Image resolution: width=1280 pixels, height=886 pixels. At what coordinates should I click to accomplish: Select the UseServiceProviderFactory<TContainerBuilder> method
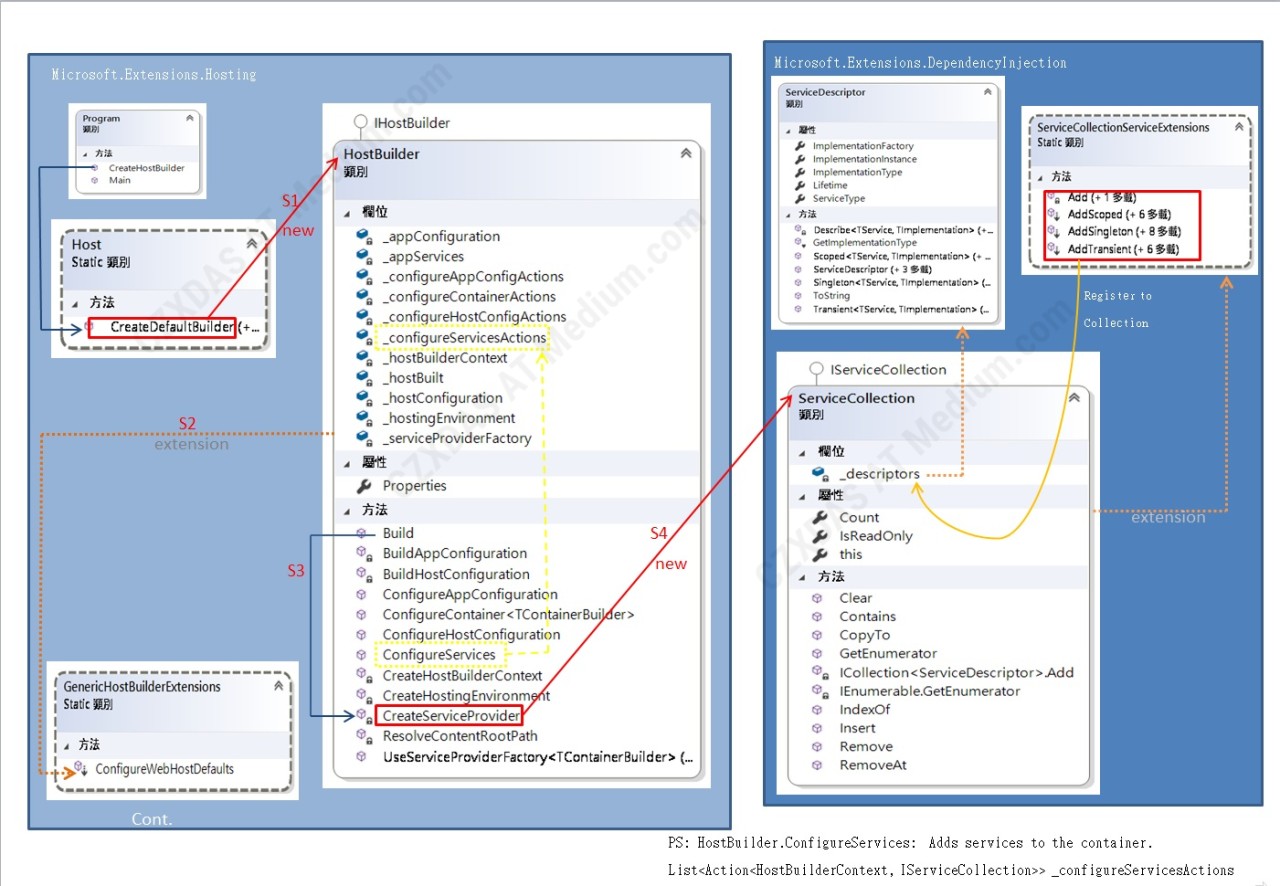[x=538, y=757]
